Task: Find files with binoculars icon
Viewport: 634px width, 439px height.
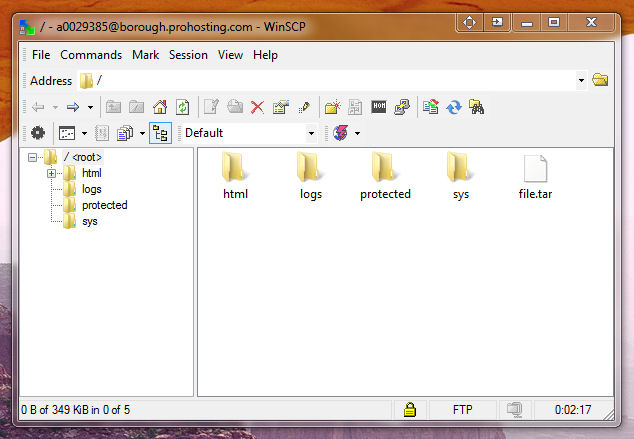Action: 477,107
